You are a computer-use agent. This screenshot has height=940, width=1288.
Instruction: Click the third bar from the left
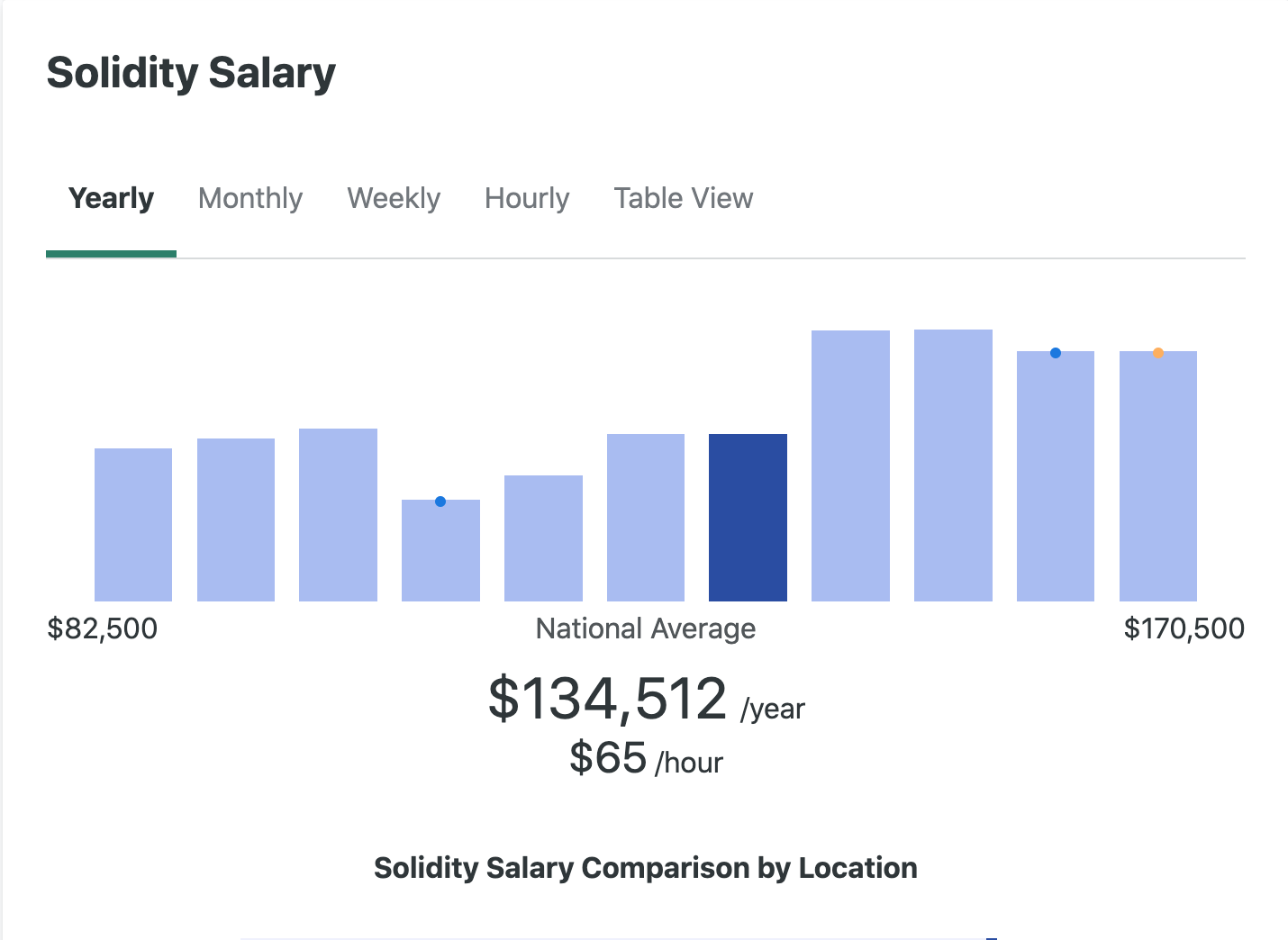click(x=338, y=515)
